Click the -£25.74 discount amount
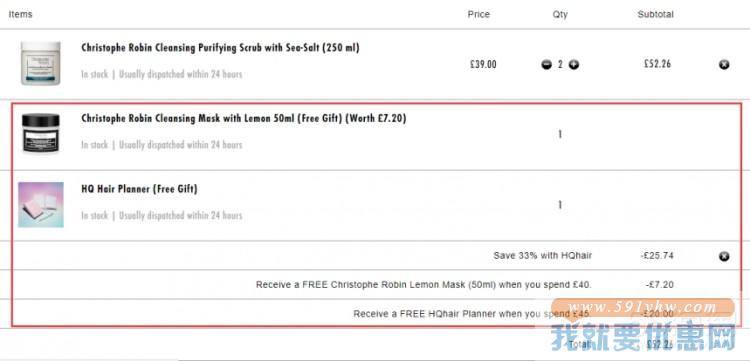 (x=657, y=256)
